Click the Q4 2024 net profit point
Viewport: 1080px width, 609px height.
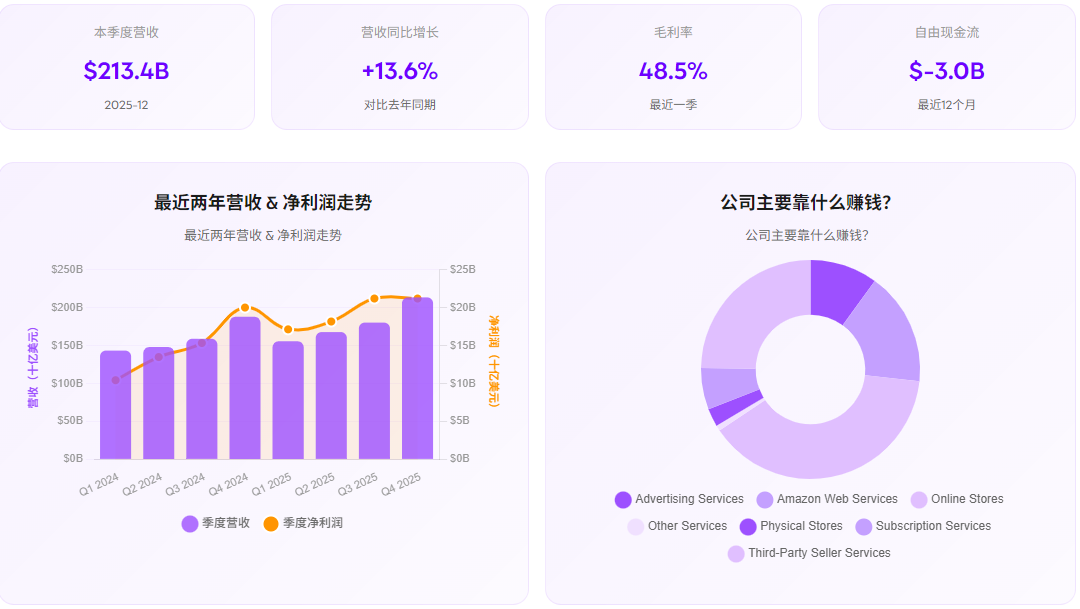tap(245, 307)
